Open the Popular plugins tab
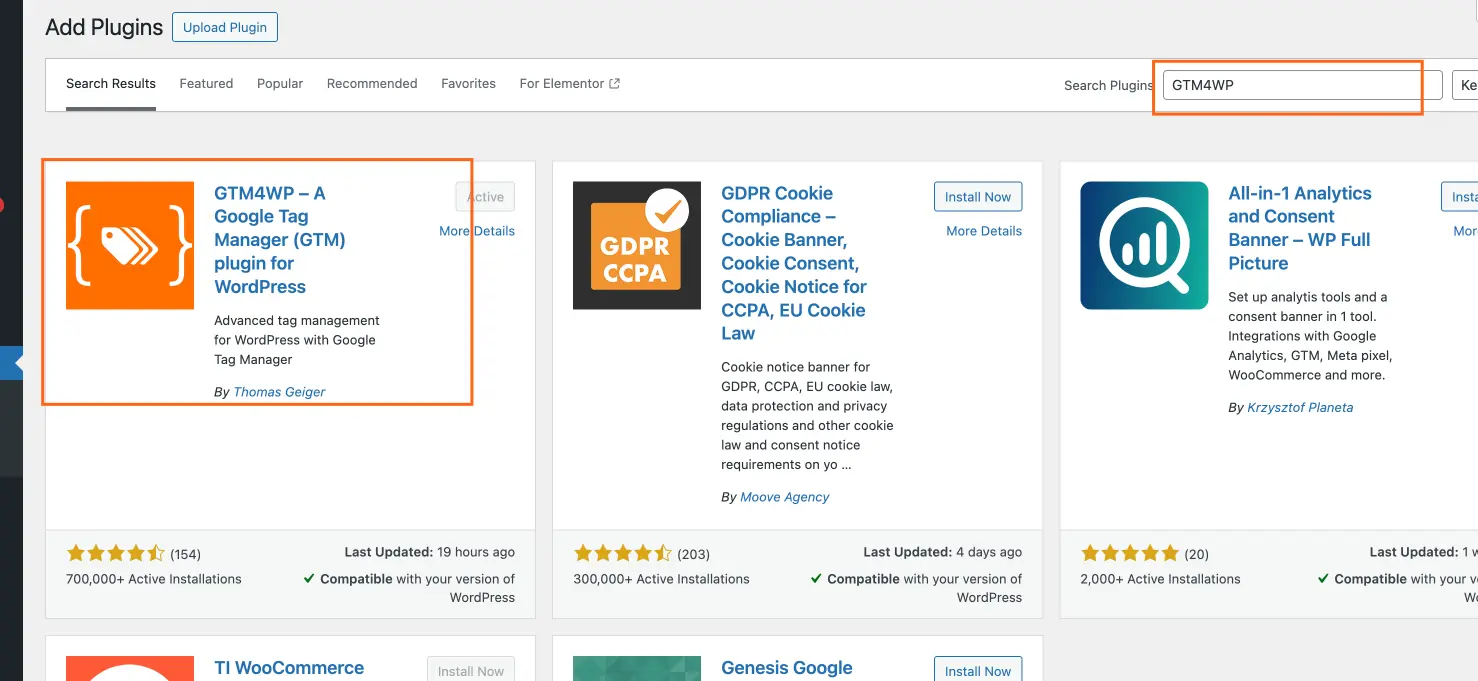 280,84
